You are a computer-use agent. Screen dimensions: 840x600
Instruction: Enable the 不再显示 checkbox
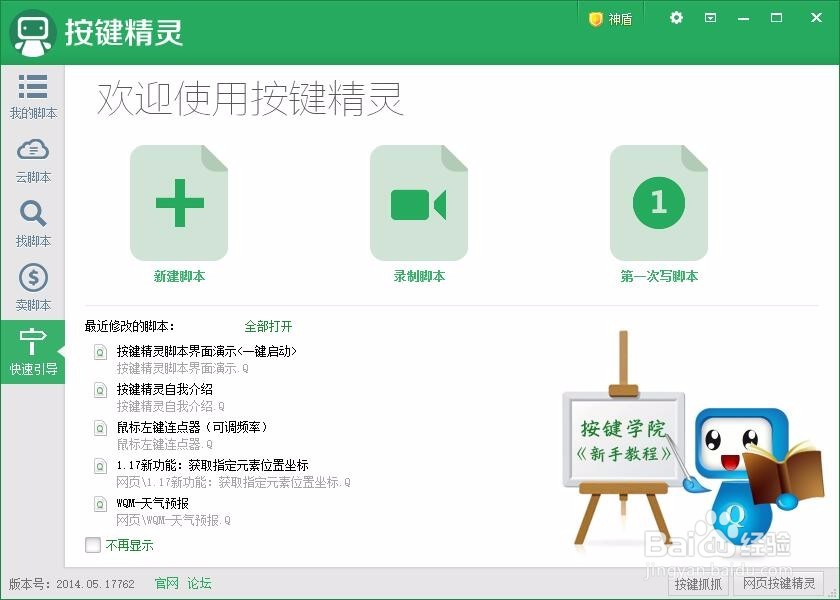click(93, 545)
